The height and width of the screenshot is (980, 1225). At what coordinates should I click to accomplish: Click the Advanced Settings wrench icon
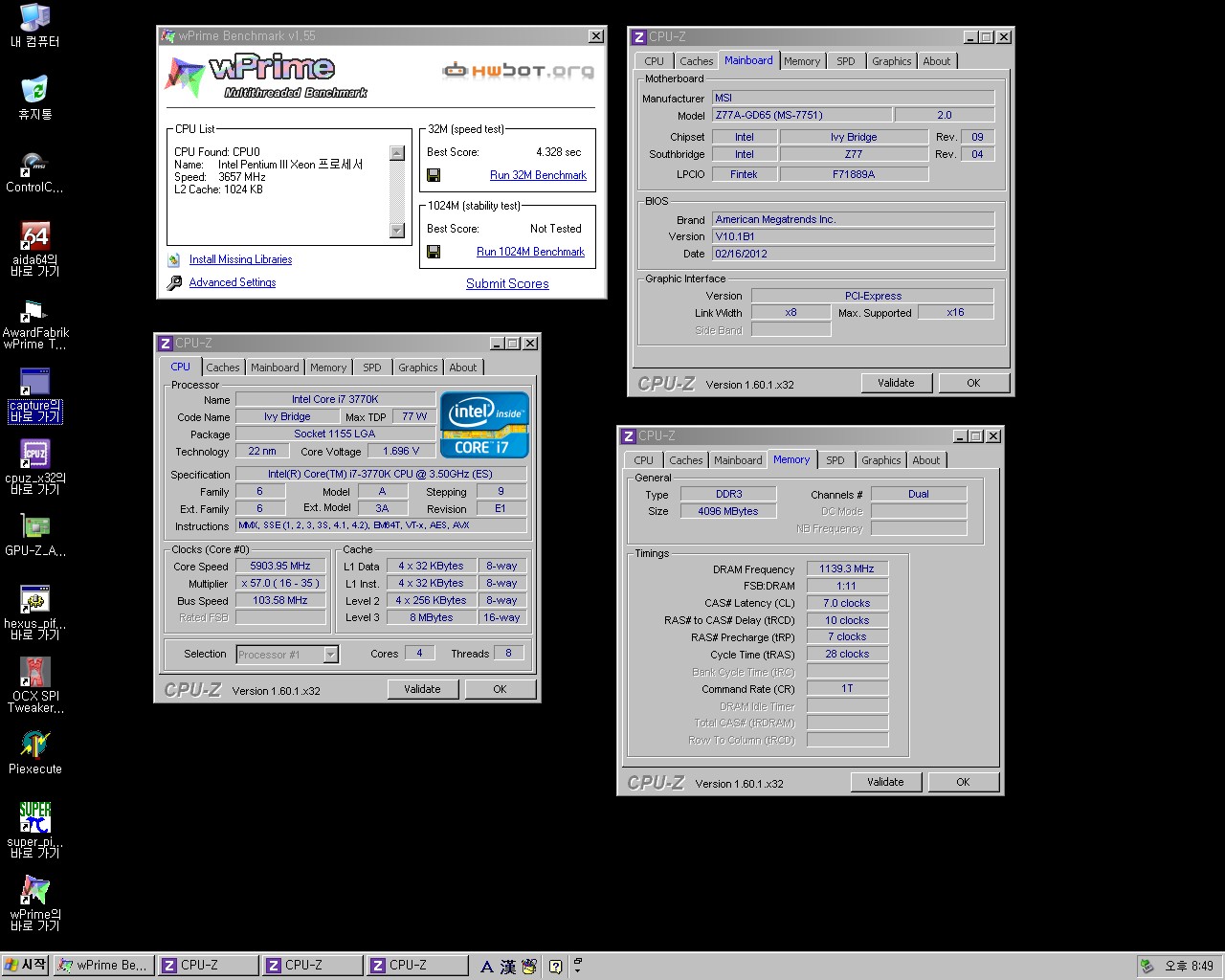coord(174,283)
